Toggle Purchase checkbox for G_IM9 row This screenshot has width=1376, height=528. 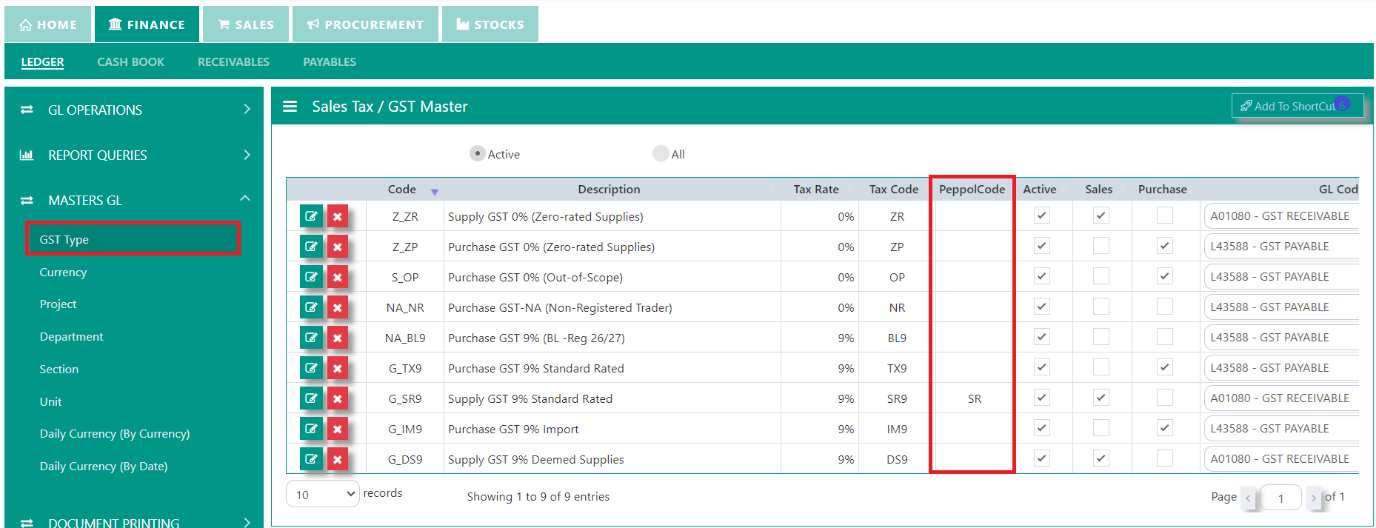coord(1164,428)
